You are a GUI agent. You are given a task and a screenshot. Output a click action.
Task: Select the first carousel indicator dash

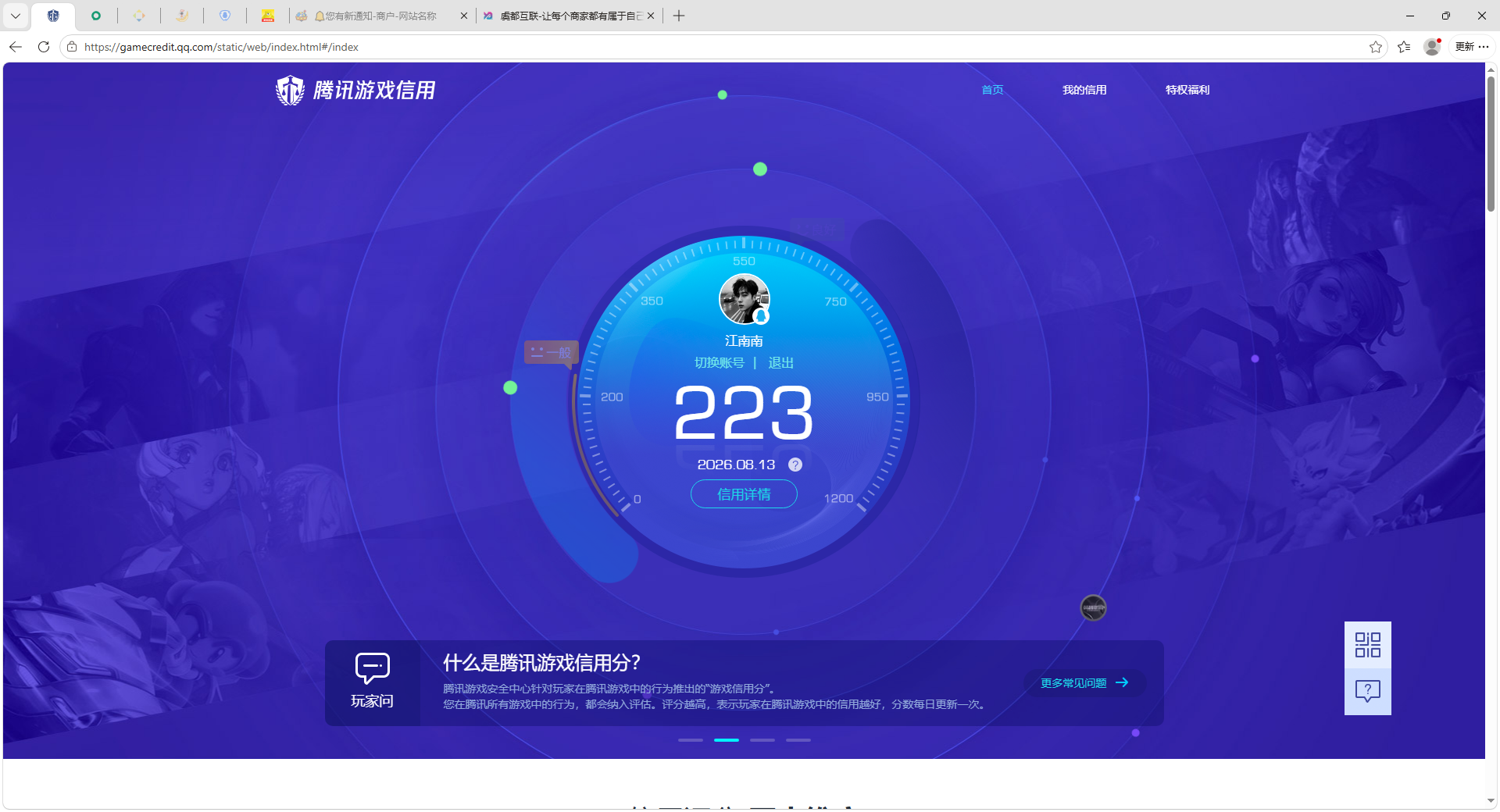click(x=691, y=740)
